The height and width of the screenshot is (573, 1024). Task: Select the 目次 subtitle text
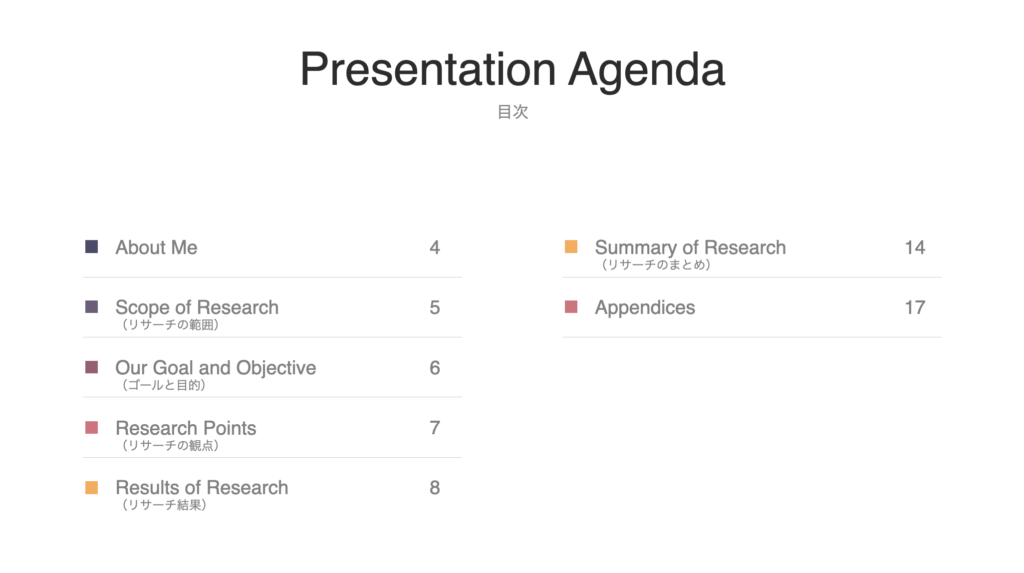click(513, 112)
